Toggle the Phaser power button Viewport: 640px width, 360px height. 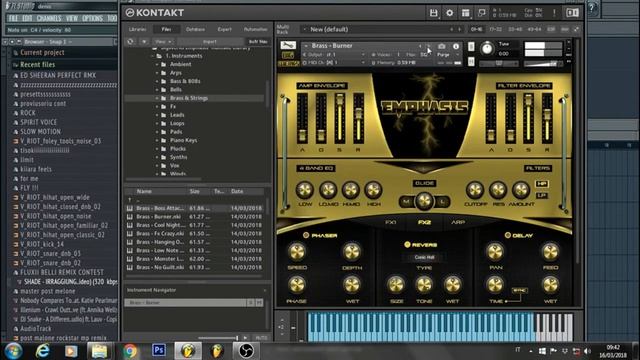(x=306, y=236)
